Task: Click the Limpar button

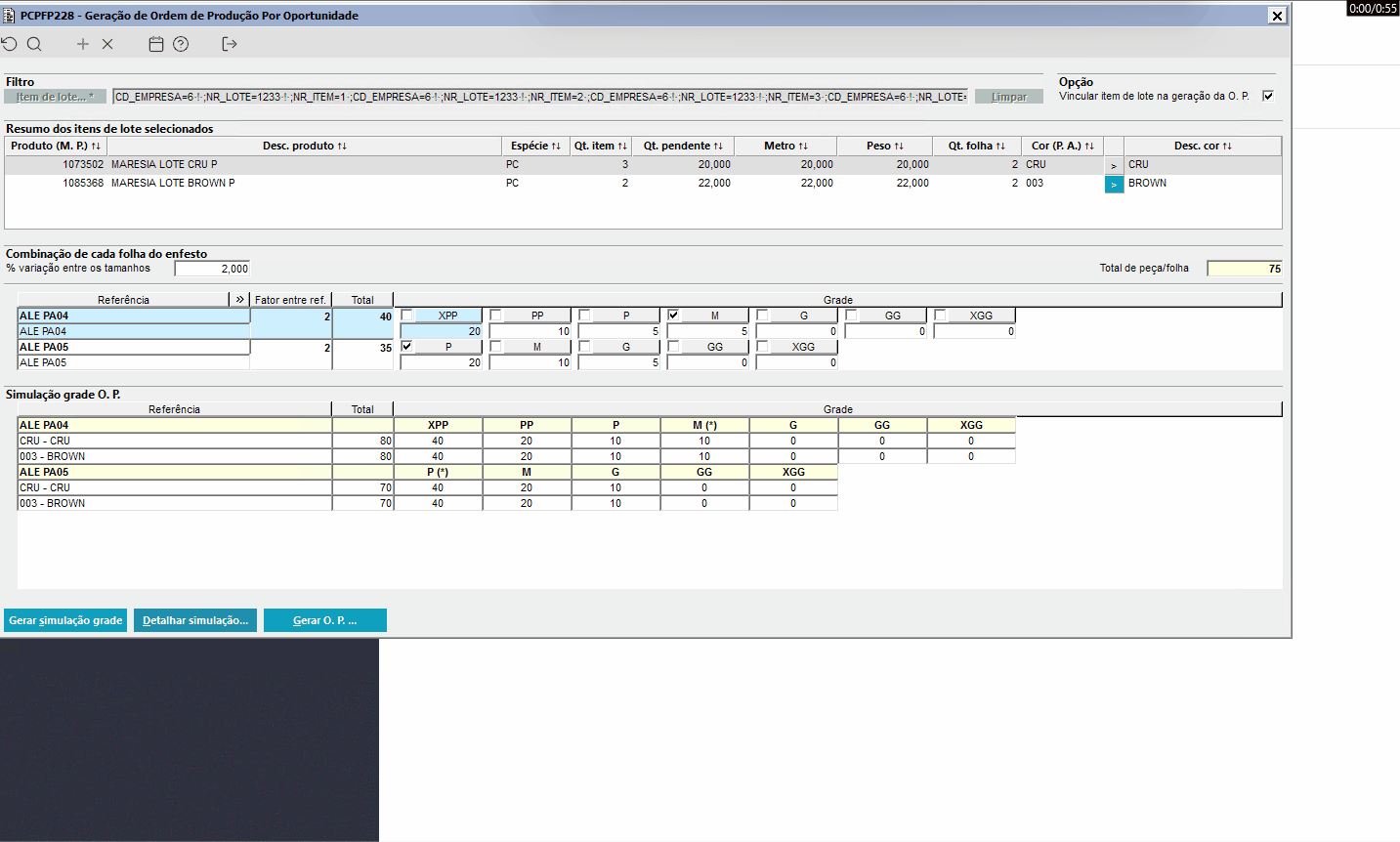Action: [1009, 97]
